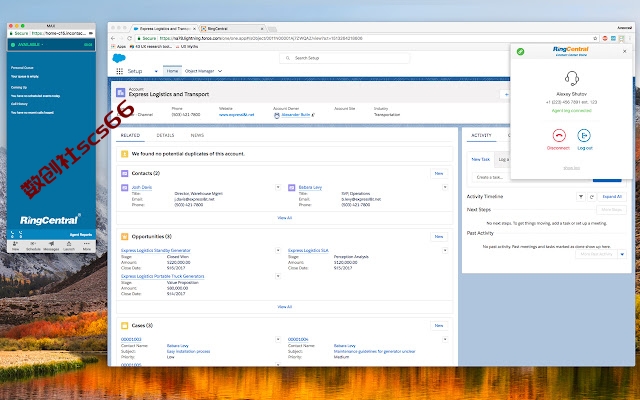Open case 00001003 link
The height and width of the screenshot is (400, 640).
131,340
